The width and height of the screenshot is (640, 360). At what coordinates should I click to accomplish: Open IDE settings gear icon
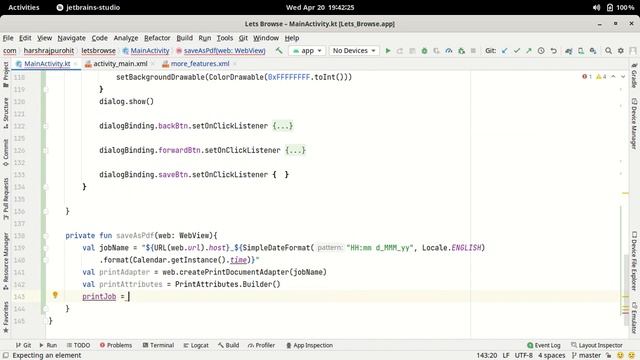620,51
